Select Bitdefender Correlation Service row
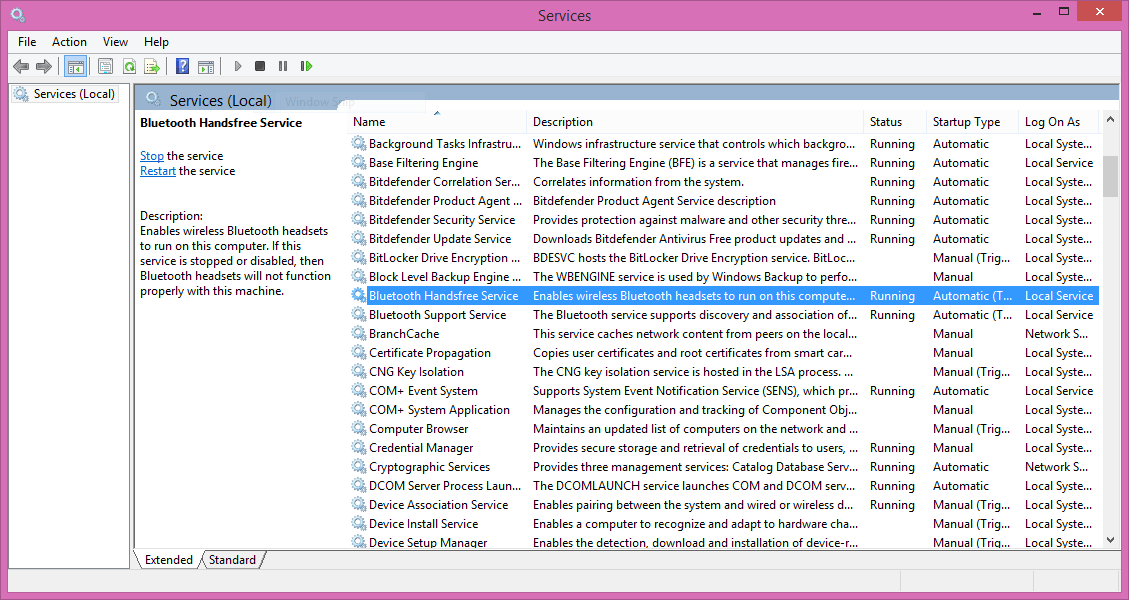The image size is (1129, 600). point(724,182)
